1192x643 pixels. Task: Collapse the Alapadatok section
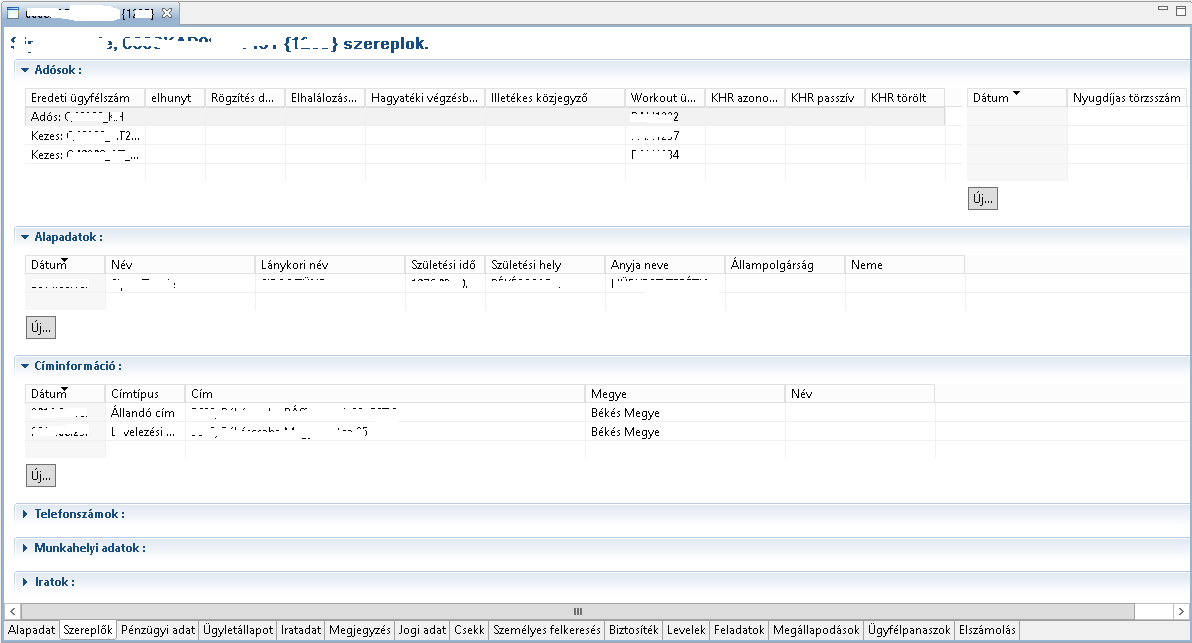click(25, 238)
